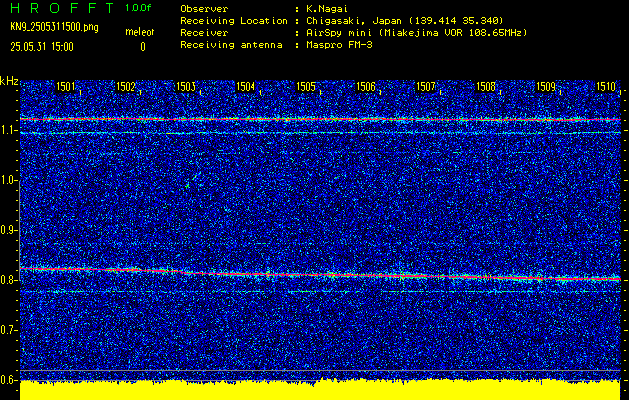629x400 pixels.
Task: Click the kHz axis unit label
Action: click(9, 81)
